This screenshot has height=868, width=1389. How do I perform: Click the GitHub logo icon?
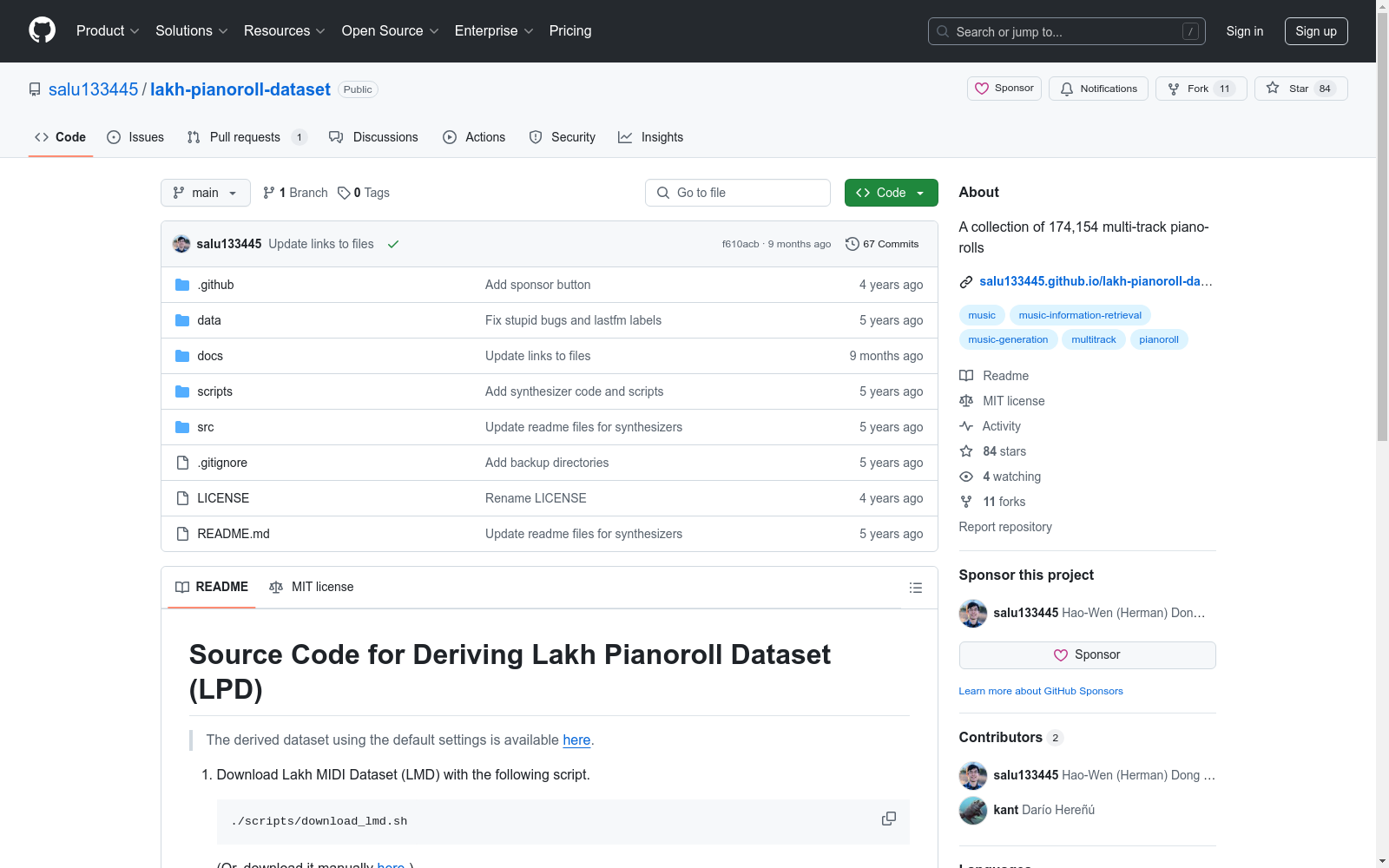coord(42,30)
